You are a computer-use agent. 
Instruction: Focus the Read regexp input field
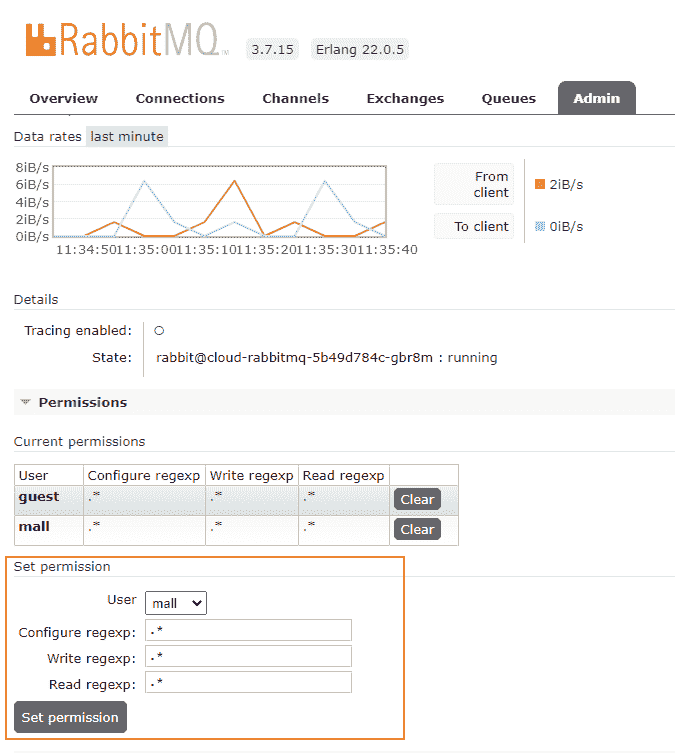pos(248,682)
